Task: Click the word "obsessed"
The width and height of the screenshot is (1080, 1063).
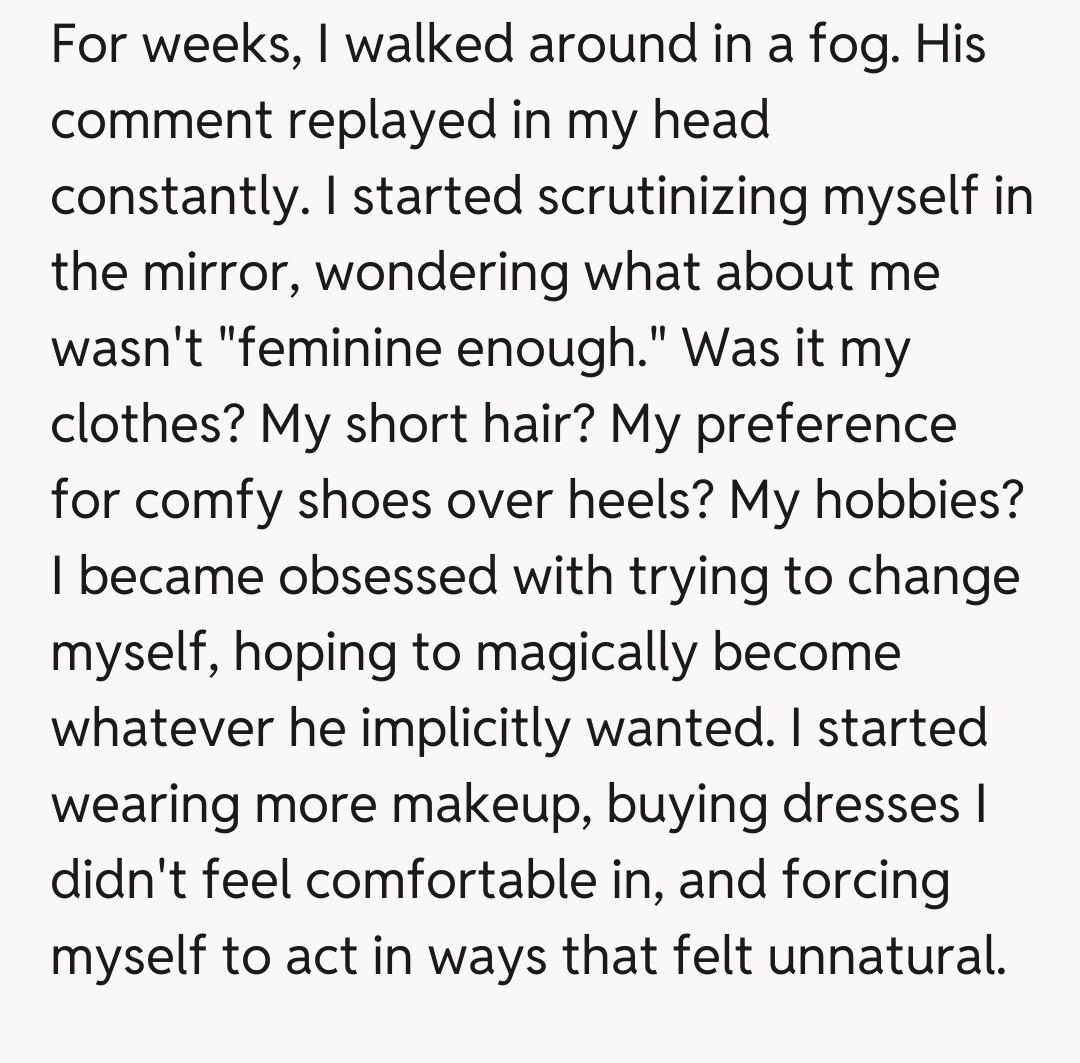Action: tap(388, 578)
